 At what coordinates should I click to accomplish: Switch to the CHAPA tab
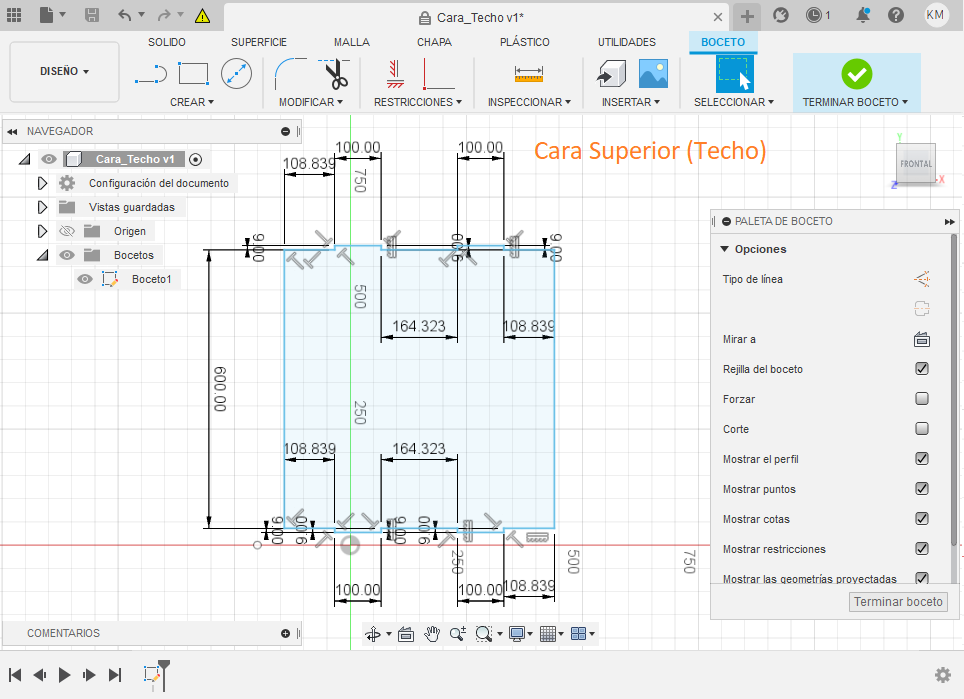434,42
